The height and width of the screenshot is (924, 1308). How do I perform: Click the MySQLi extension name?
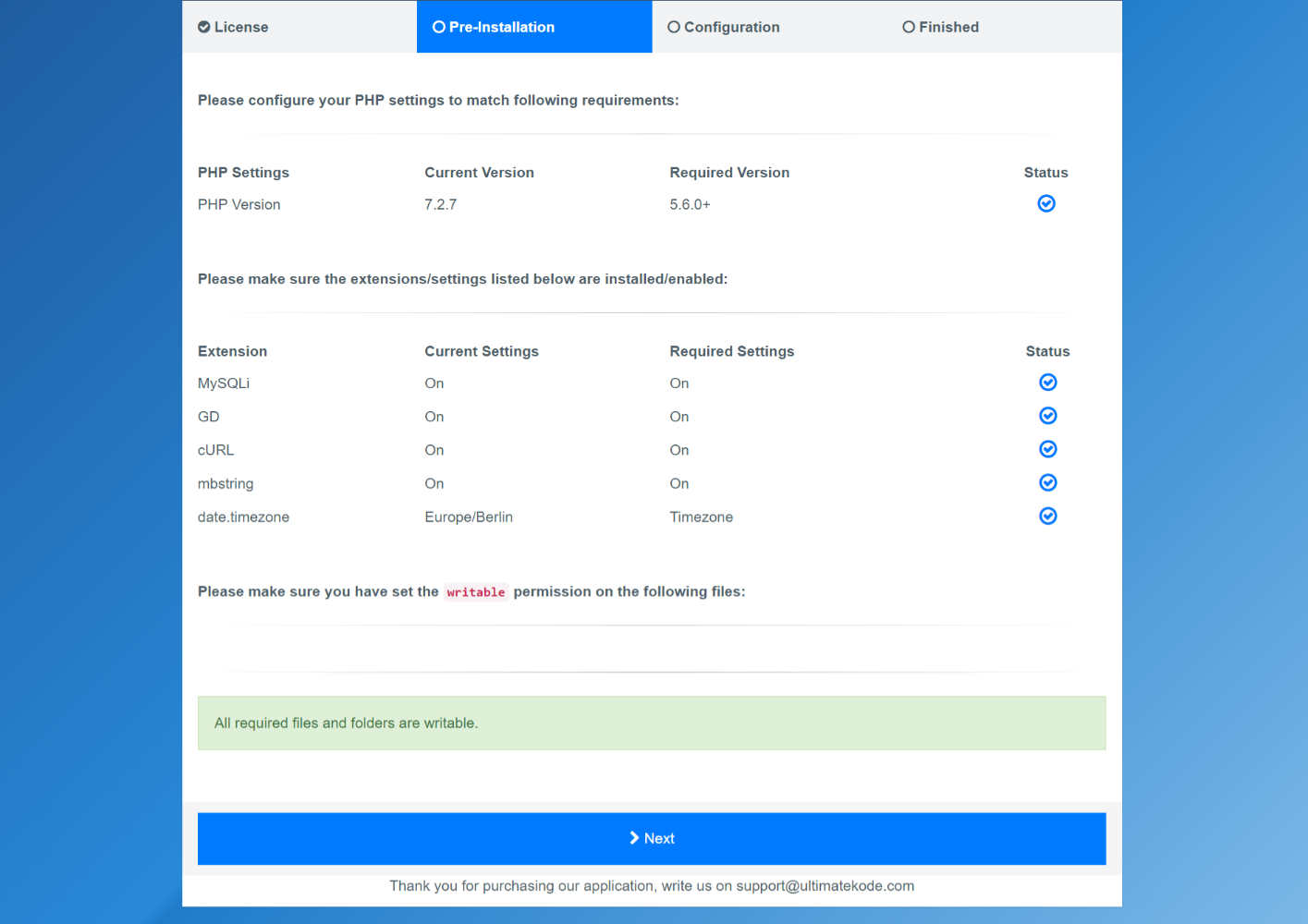tap(224, 383)
